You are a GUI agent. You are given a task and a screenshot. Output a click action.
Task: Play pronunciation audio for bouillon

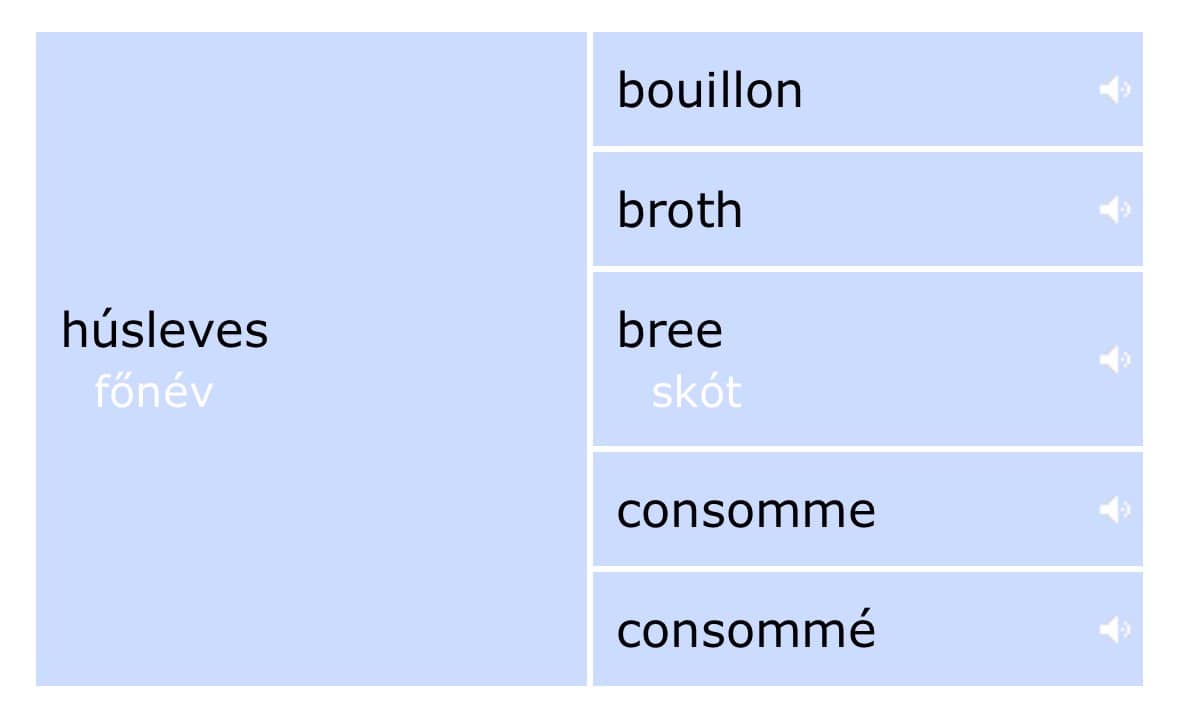(1114, 89)
